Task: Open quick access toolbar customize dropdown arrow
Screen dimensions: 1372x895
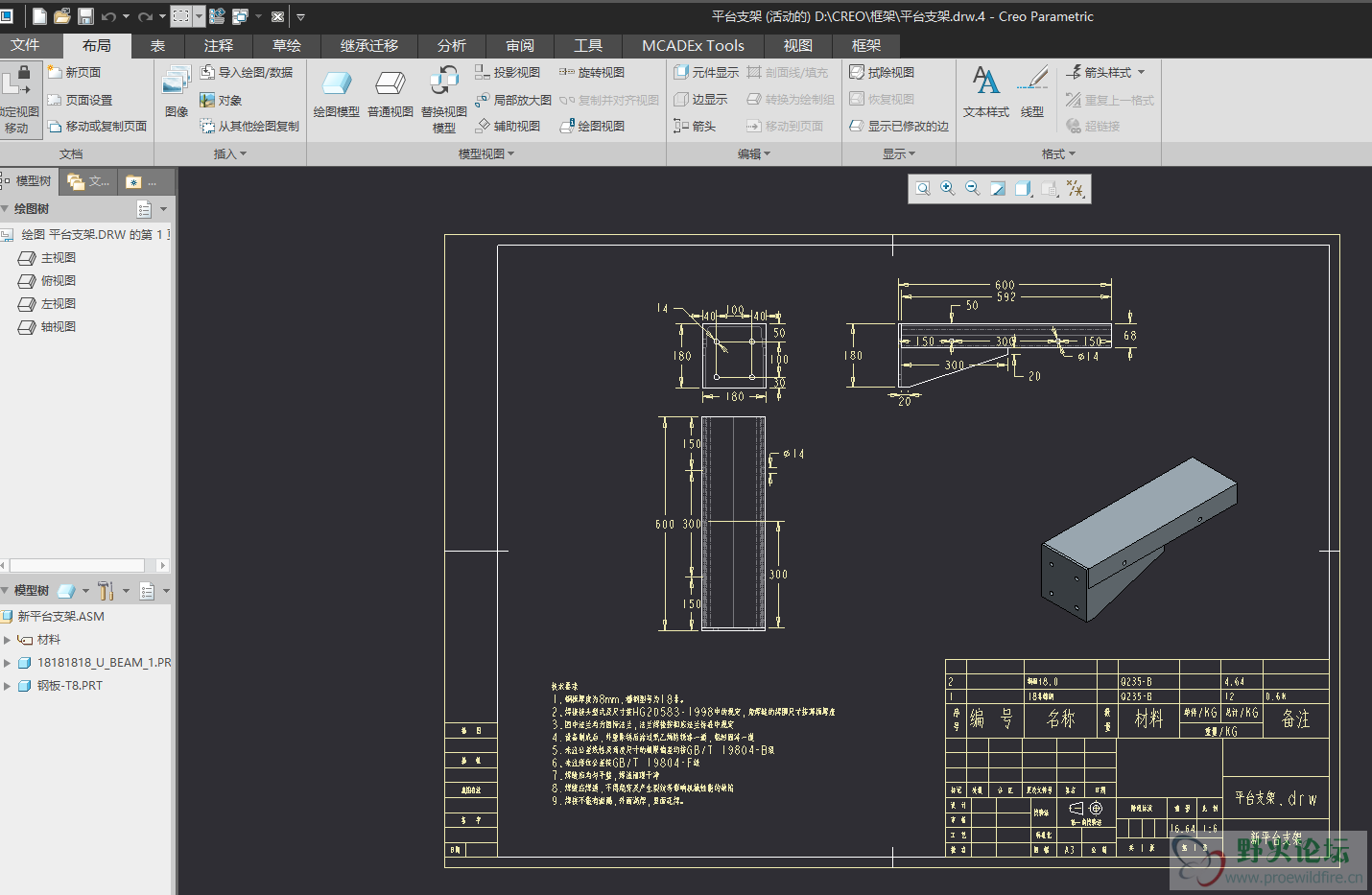Action: tap(300, 16)
